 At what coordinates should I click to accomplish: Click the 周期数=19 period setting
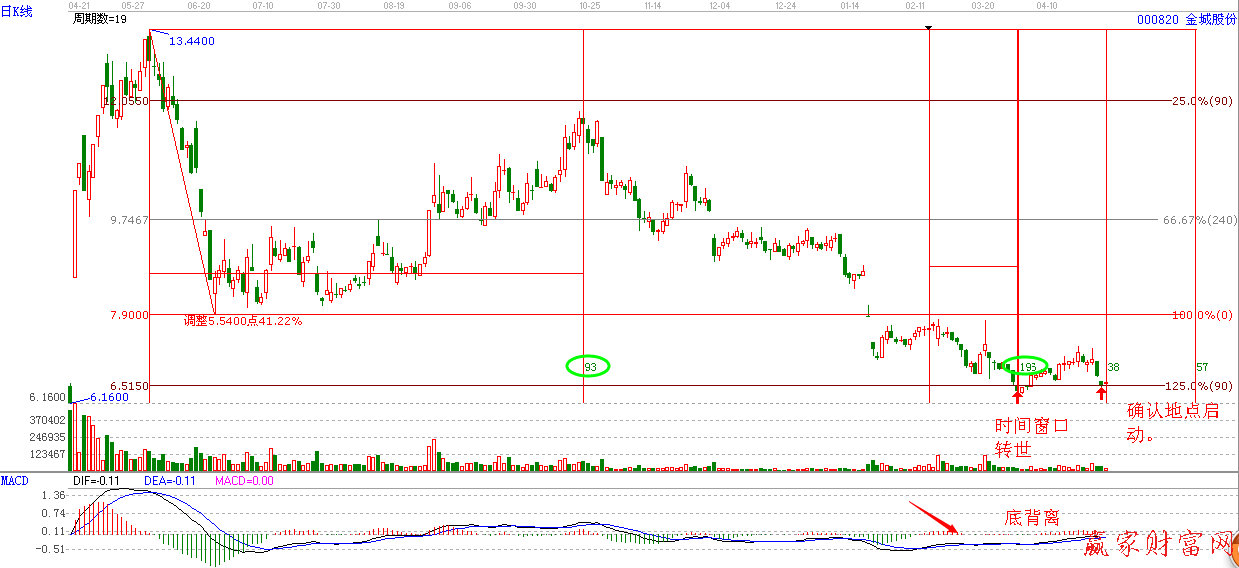(100, 20)
